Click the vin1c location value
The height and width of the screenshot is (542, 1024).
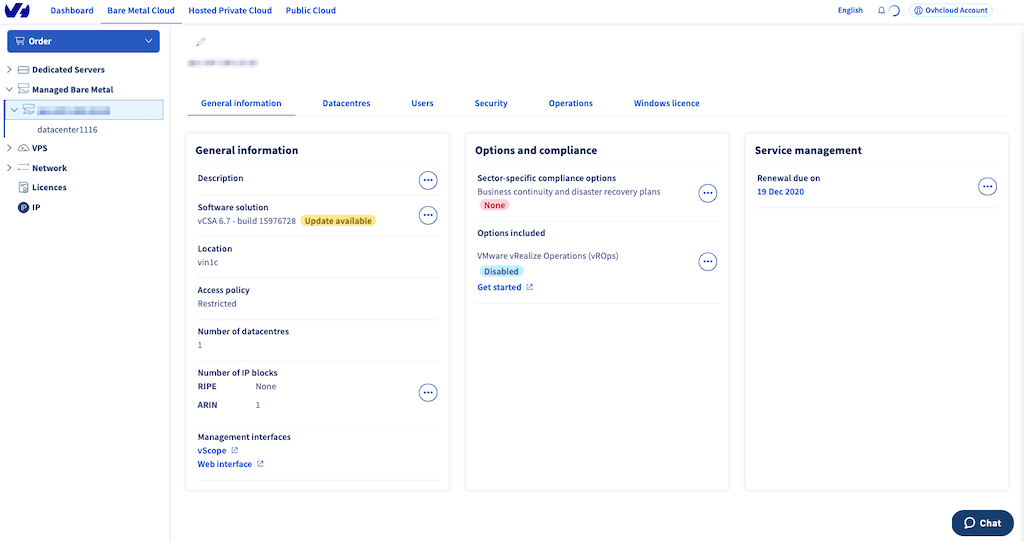(x=208, y=263)
